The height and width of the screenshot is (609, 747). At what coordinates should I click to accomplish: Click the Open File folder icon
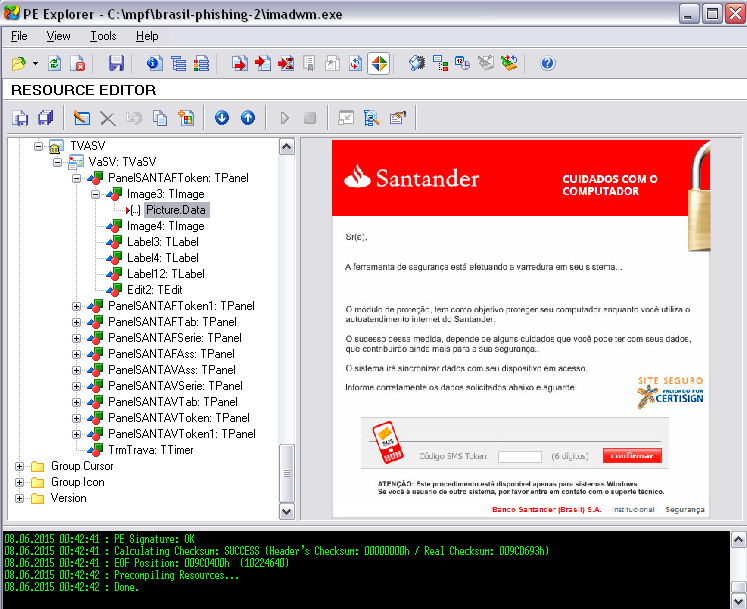[19, 63]
